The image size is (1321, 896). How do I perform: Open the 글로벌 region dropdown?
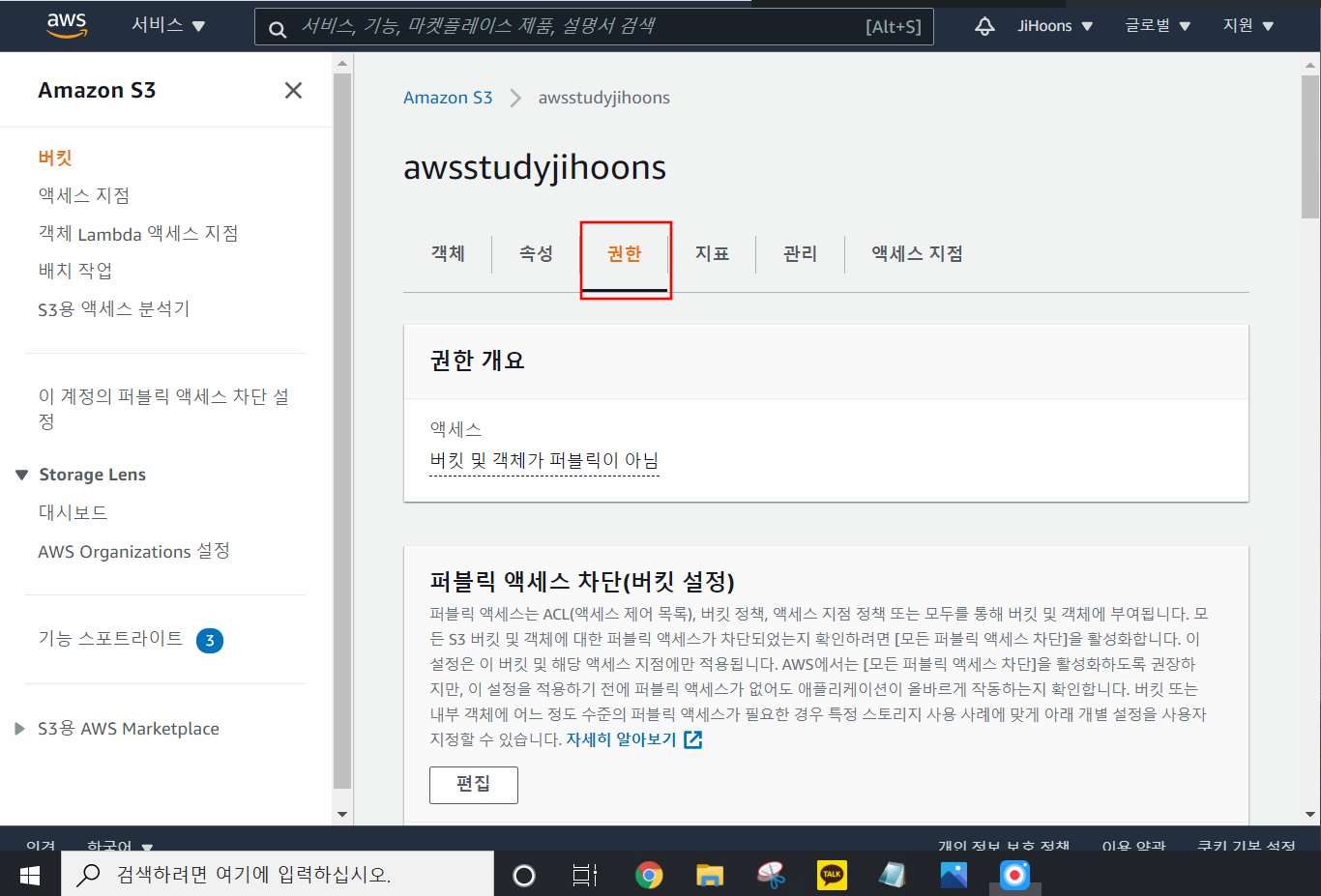click(1158, 26)
